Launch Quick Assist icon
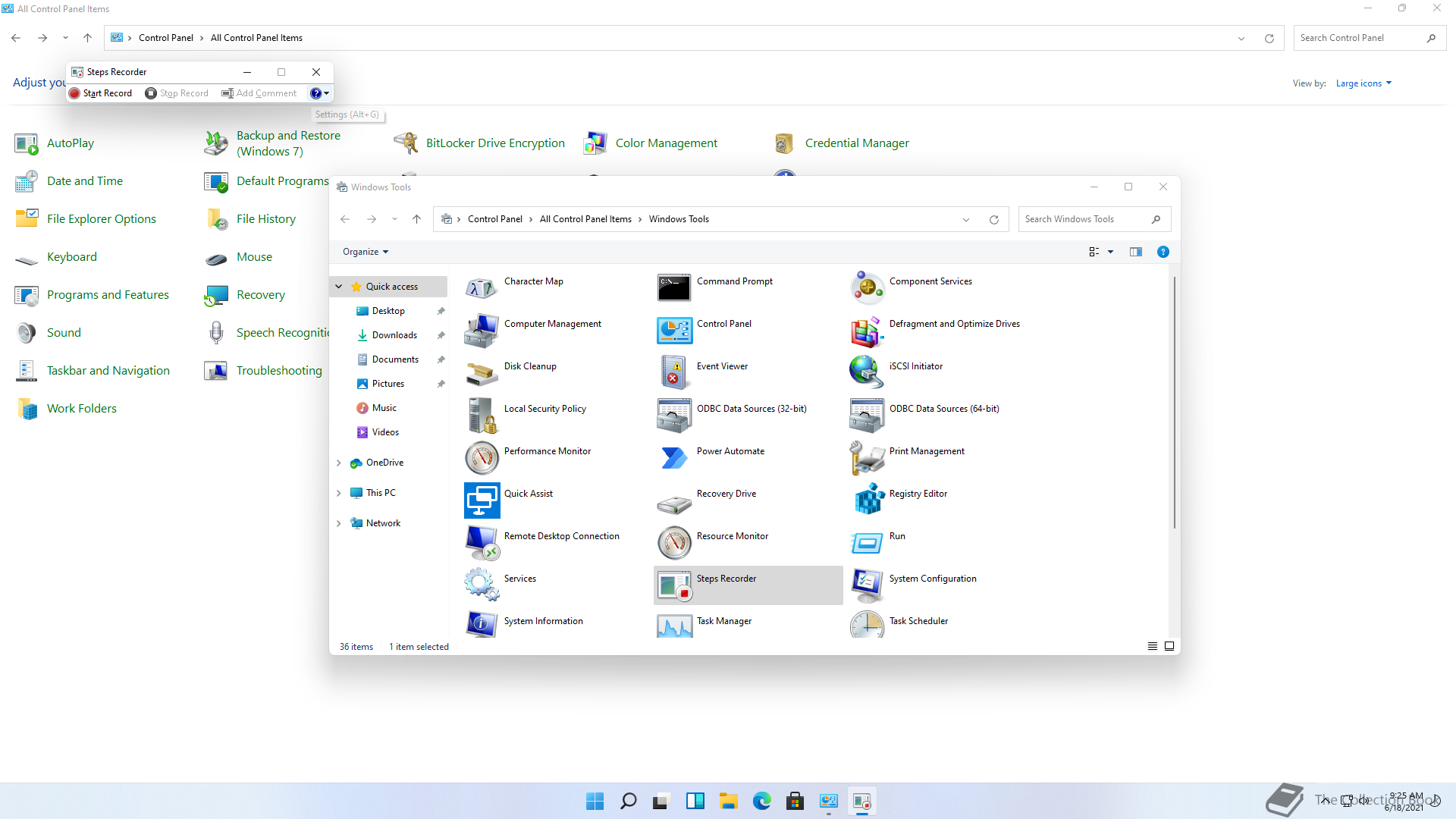The height and width of the screenshot is (819, 1456). coord(482,500)
